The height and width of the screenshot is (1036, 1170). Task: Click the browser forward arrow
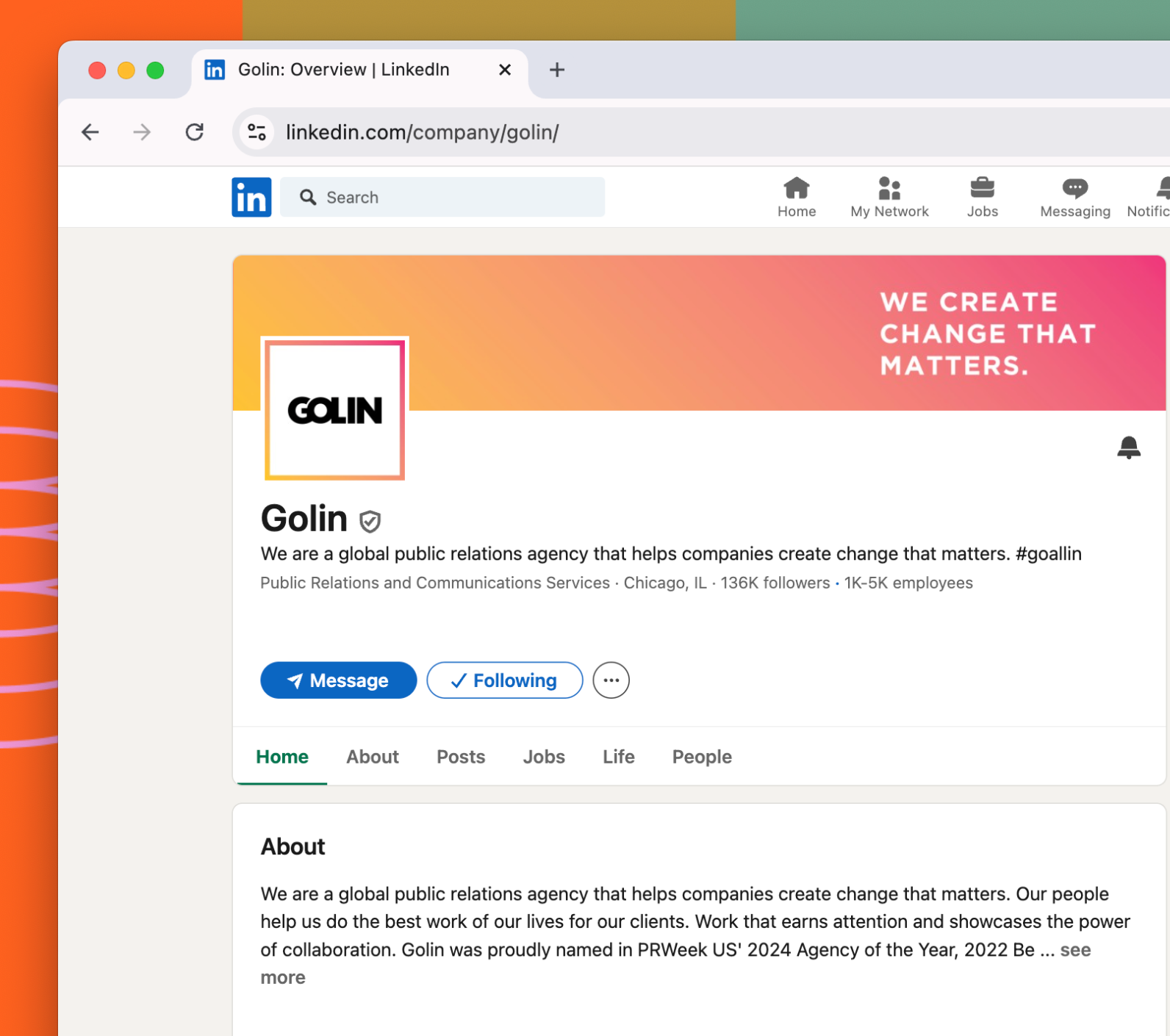tap(142, 132)
